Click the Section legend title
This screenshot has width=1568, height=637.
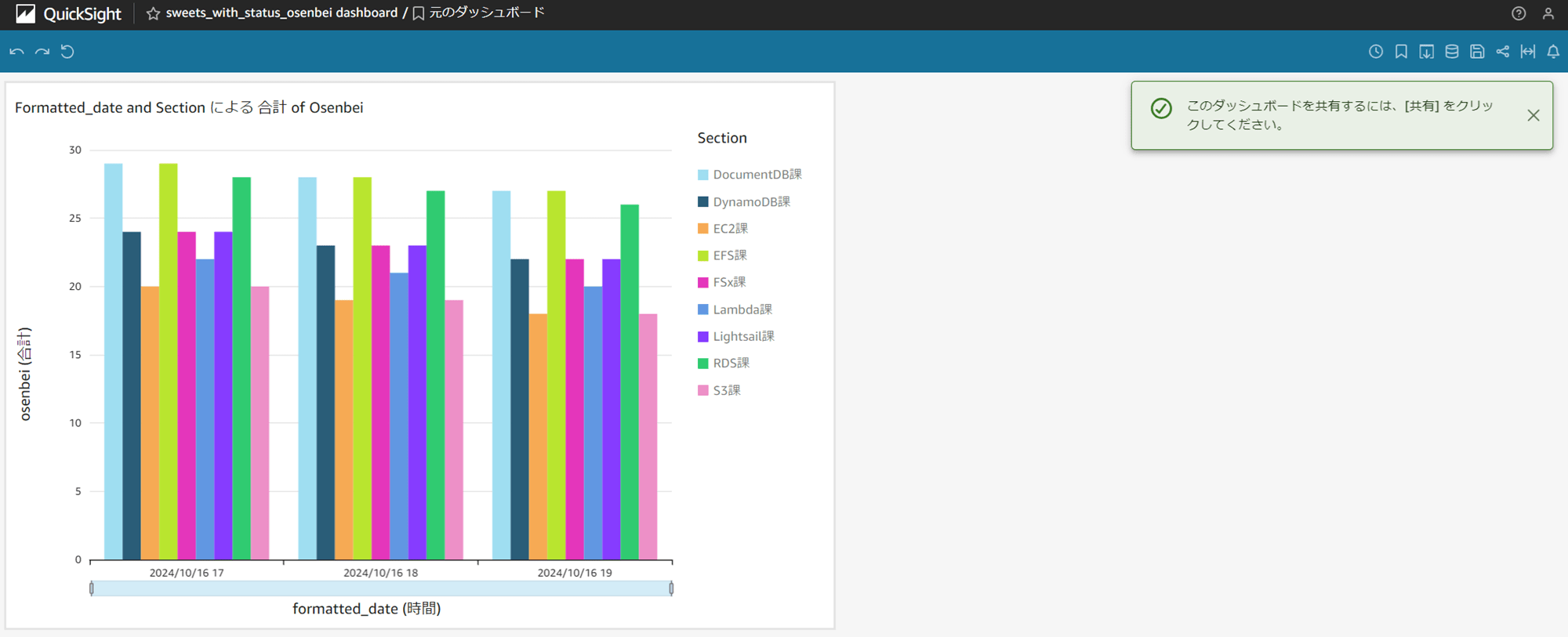[722, 138]
